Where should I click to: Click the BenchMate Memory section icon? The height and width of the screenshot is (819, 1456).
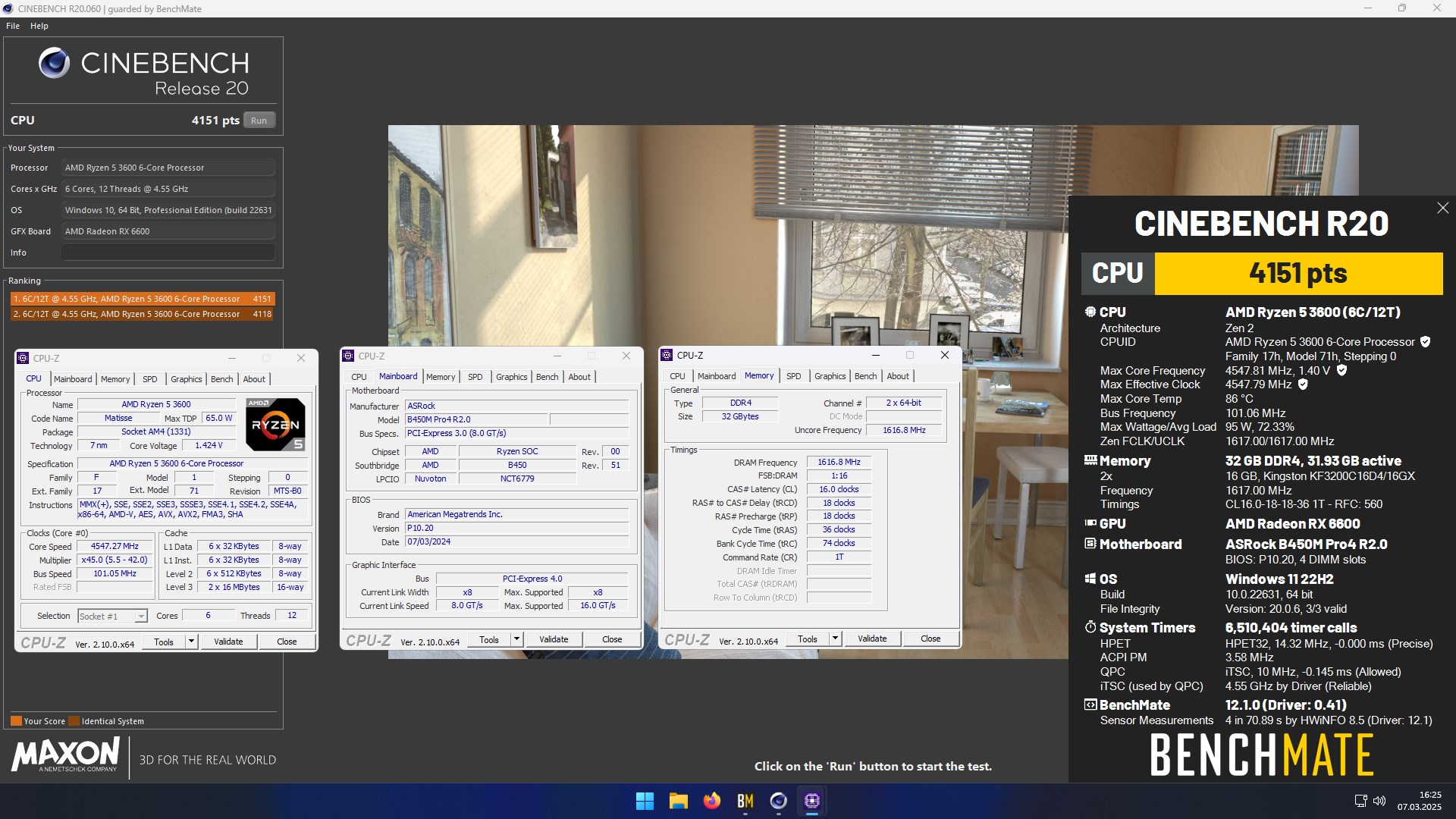point(1090,460)
